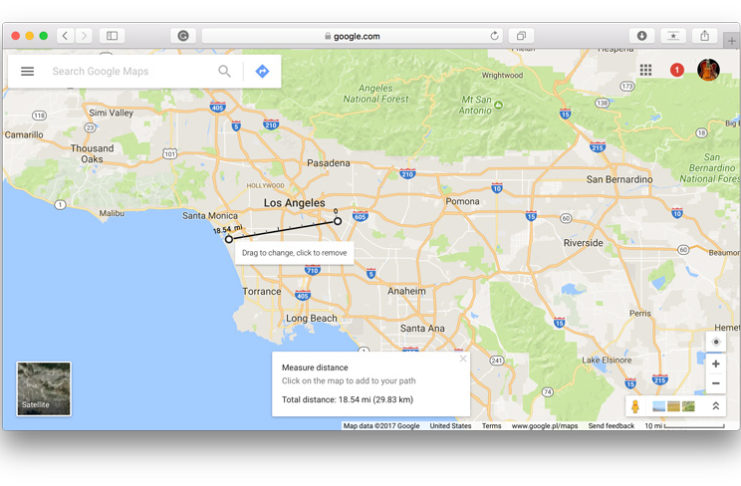The width and height of the screenshot is (741, 486).
Task: Reload the page in Safari's address bar
Action: click(x=494, y=36)
